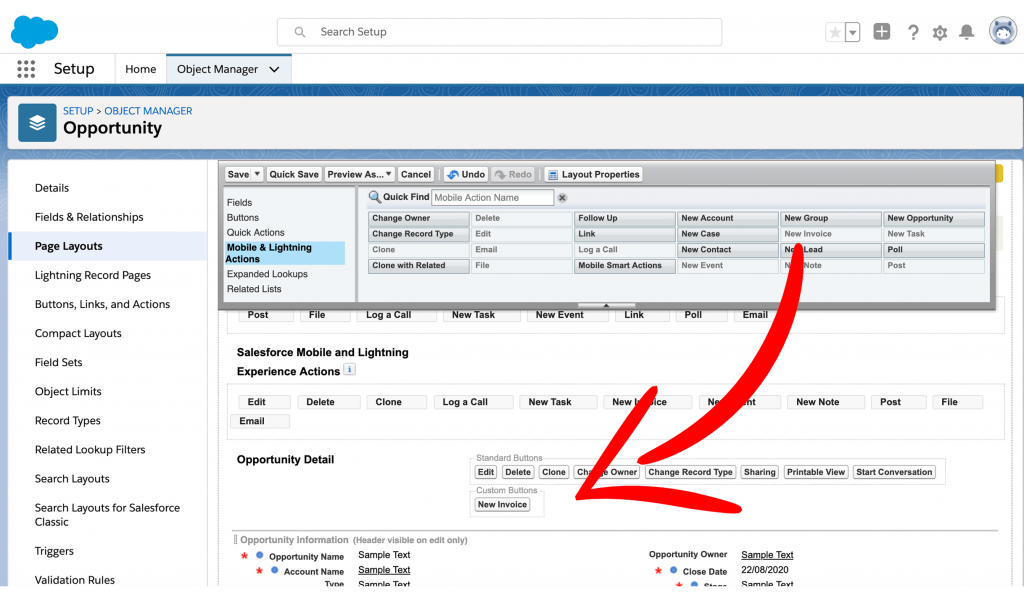Select Mobile & Lightning Actions palette category
Screen dimensions: 1024x601
[x=285, y=253]
